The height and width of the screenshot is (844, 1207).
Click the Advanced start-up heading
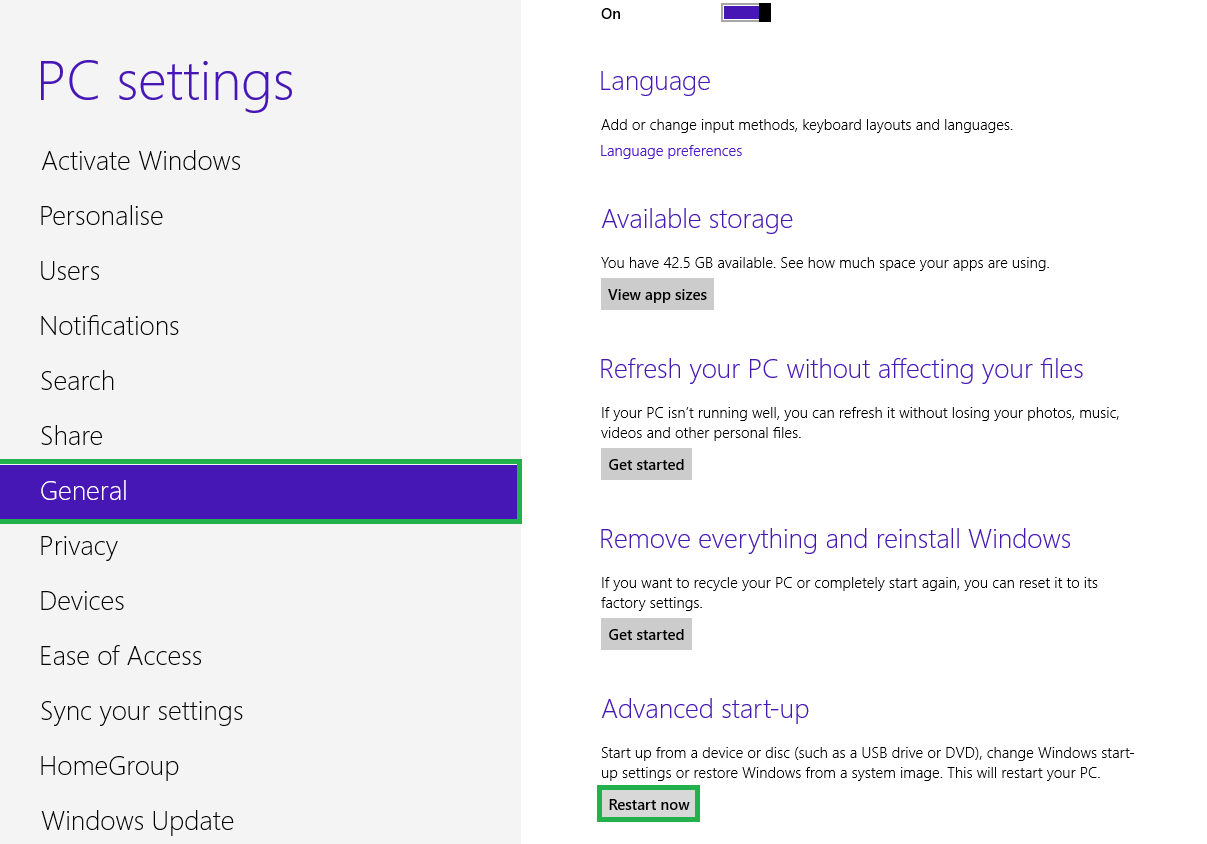click(705, 709)
